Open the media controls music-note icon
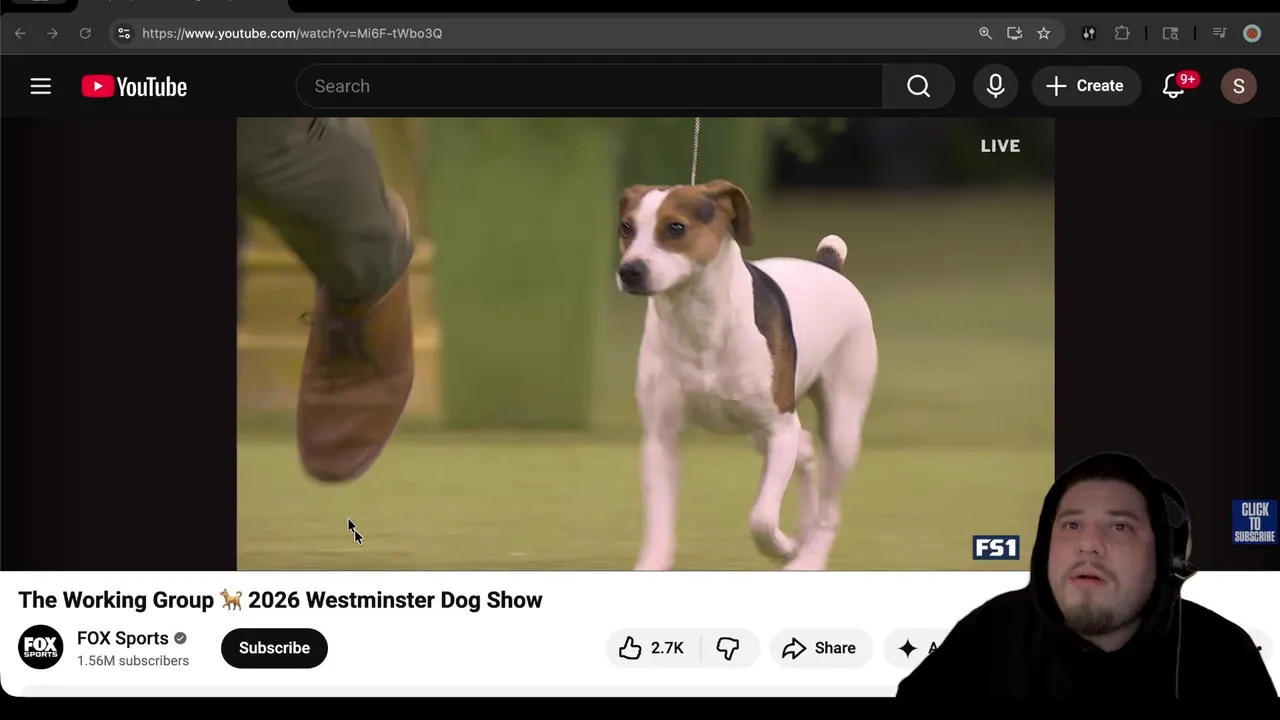The image size is (1280, 720). coord(1219,33)
